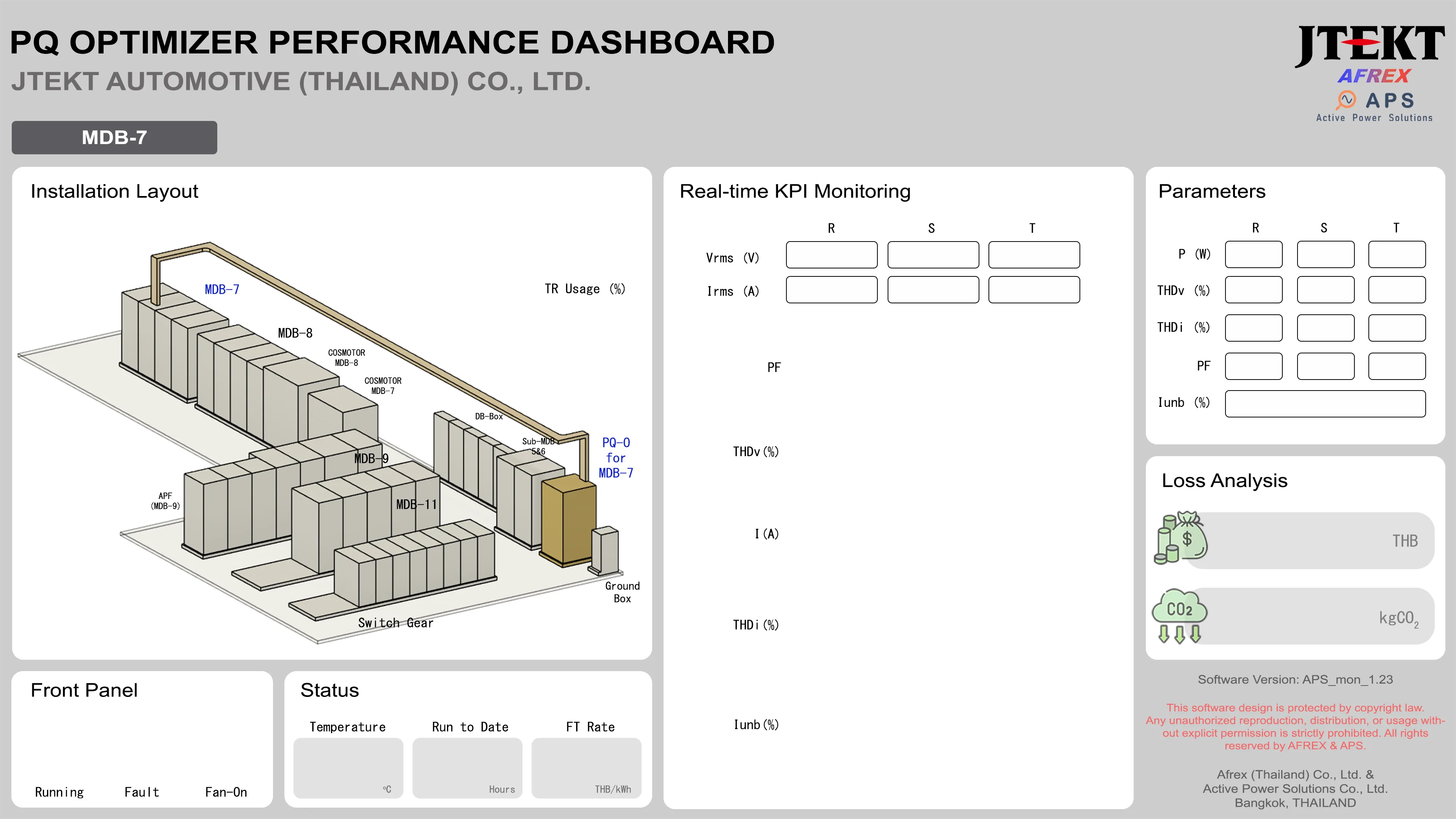This screenshot has width=1456, height=819.
Task: Click the Software Version APS_mon_1.23 text
Action: 1295,679
